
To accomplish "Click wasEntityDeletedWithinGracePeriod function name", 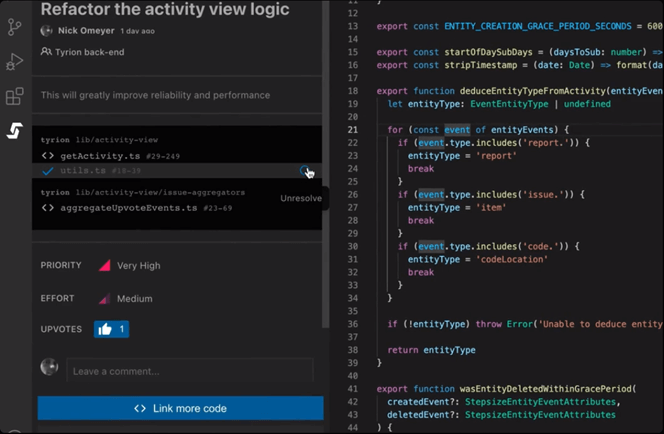I will pyautogui.click(x=546, y=389).
